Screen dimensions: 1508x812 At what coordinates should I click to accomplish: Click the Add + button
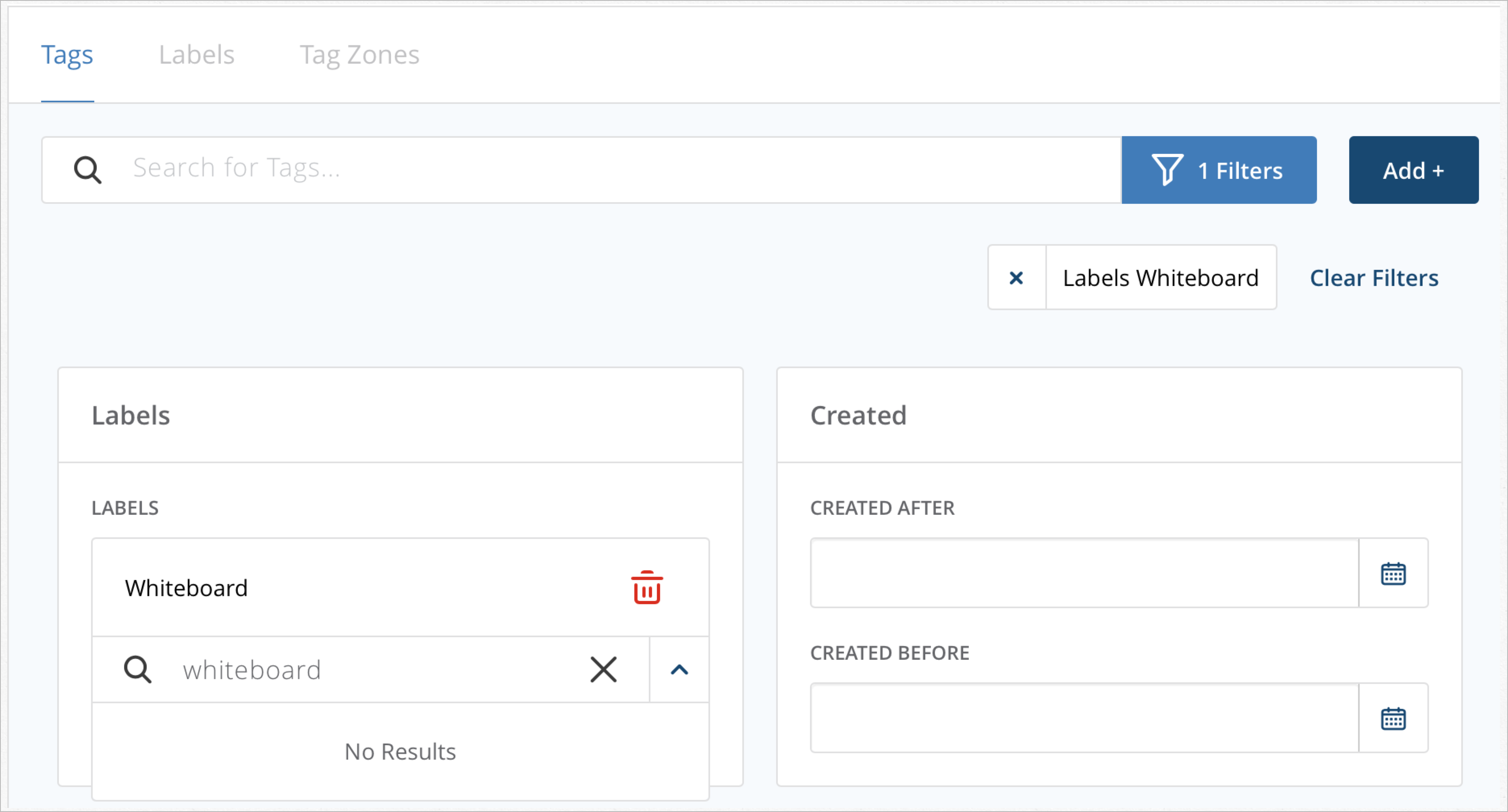click(1413, 170)
